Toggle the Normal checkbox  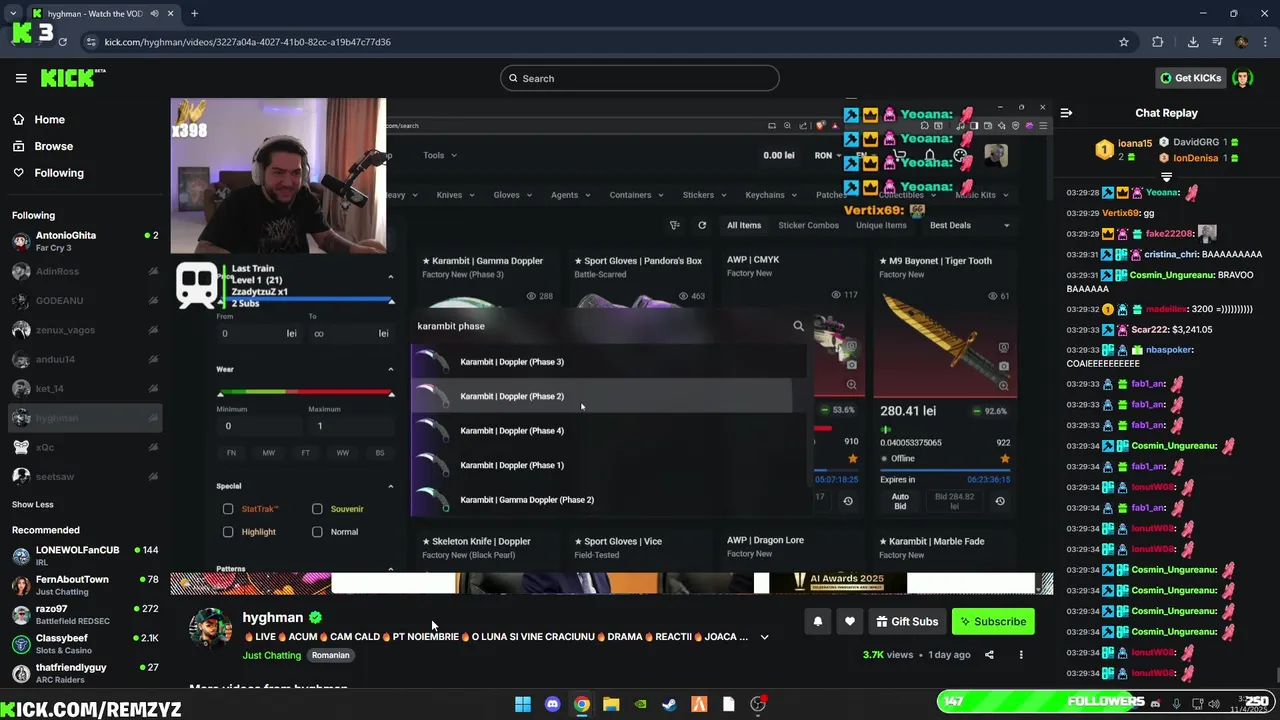pyautogui.click(x=317, y=532)
